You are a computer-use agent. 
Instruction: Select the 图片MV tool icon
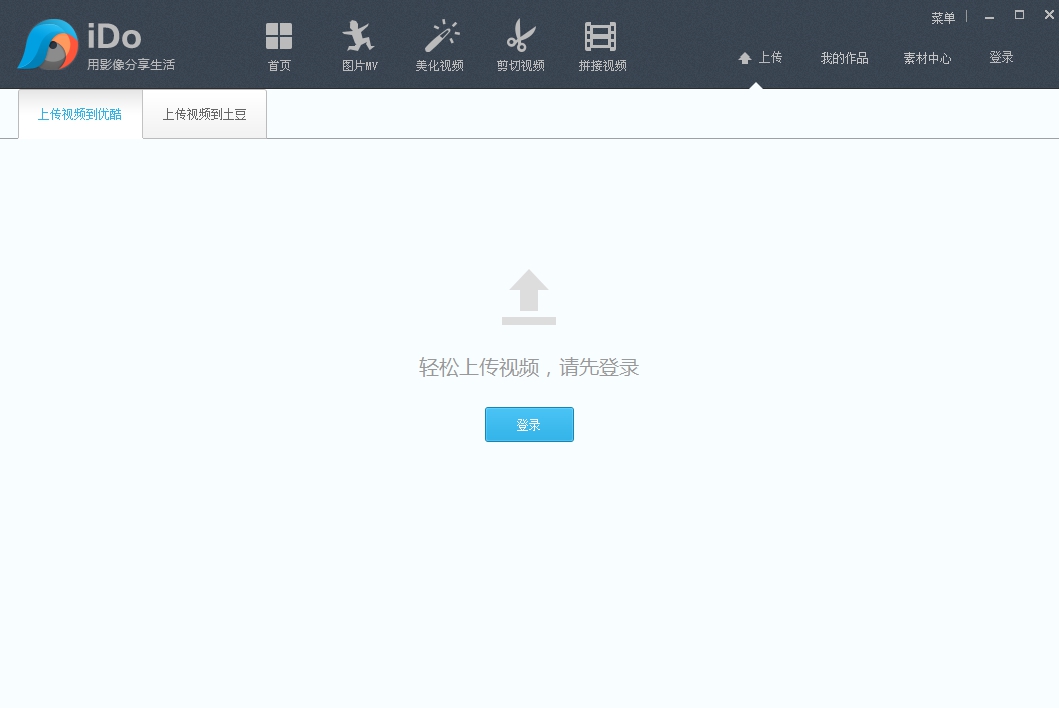click(359, 38)
